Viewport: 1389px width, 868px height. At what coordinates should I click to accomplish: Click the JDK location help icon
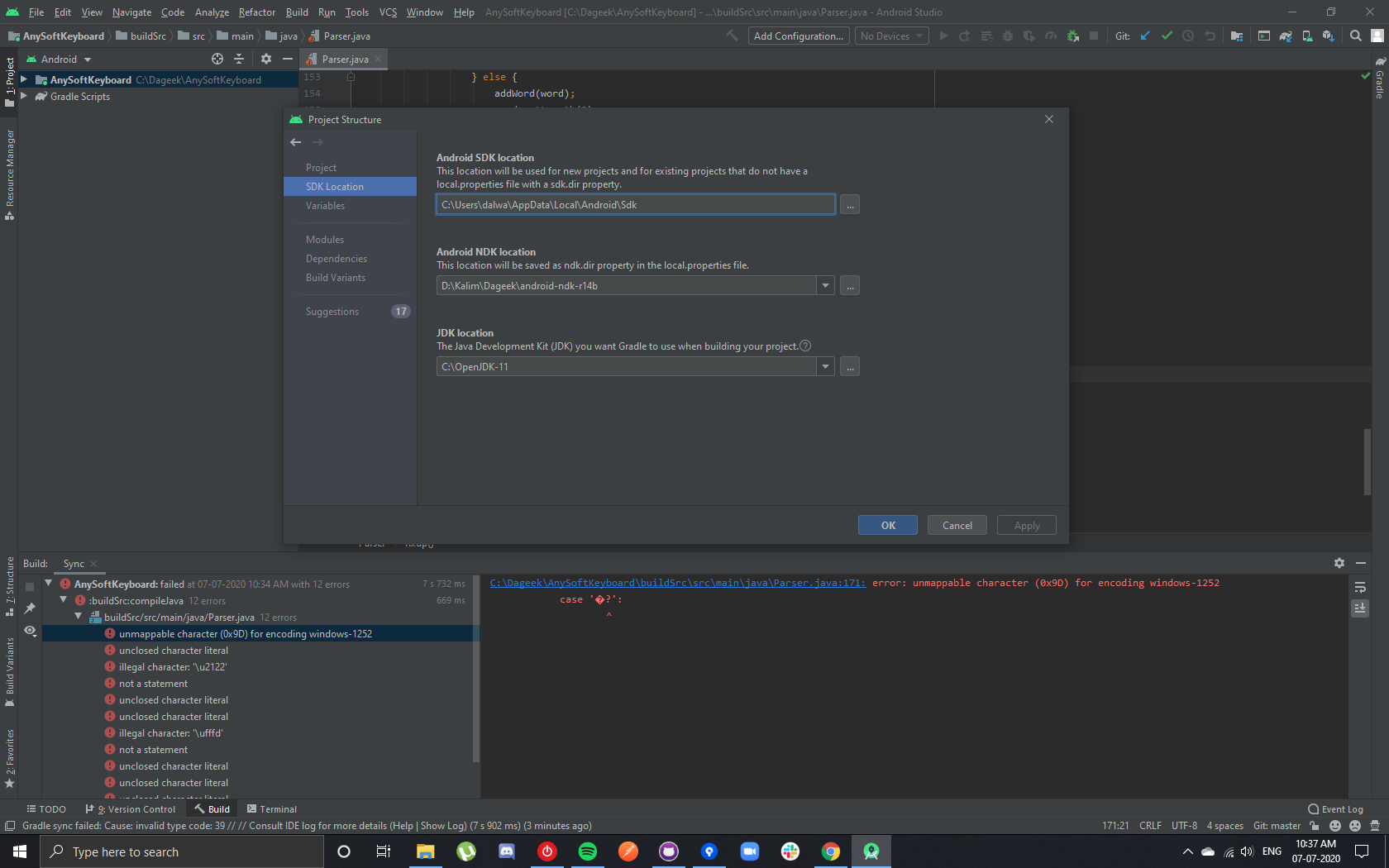tap(805, 346)
